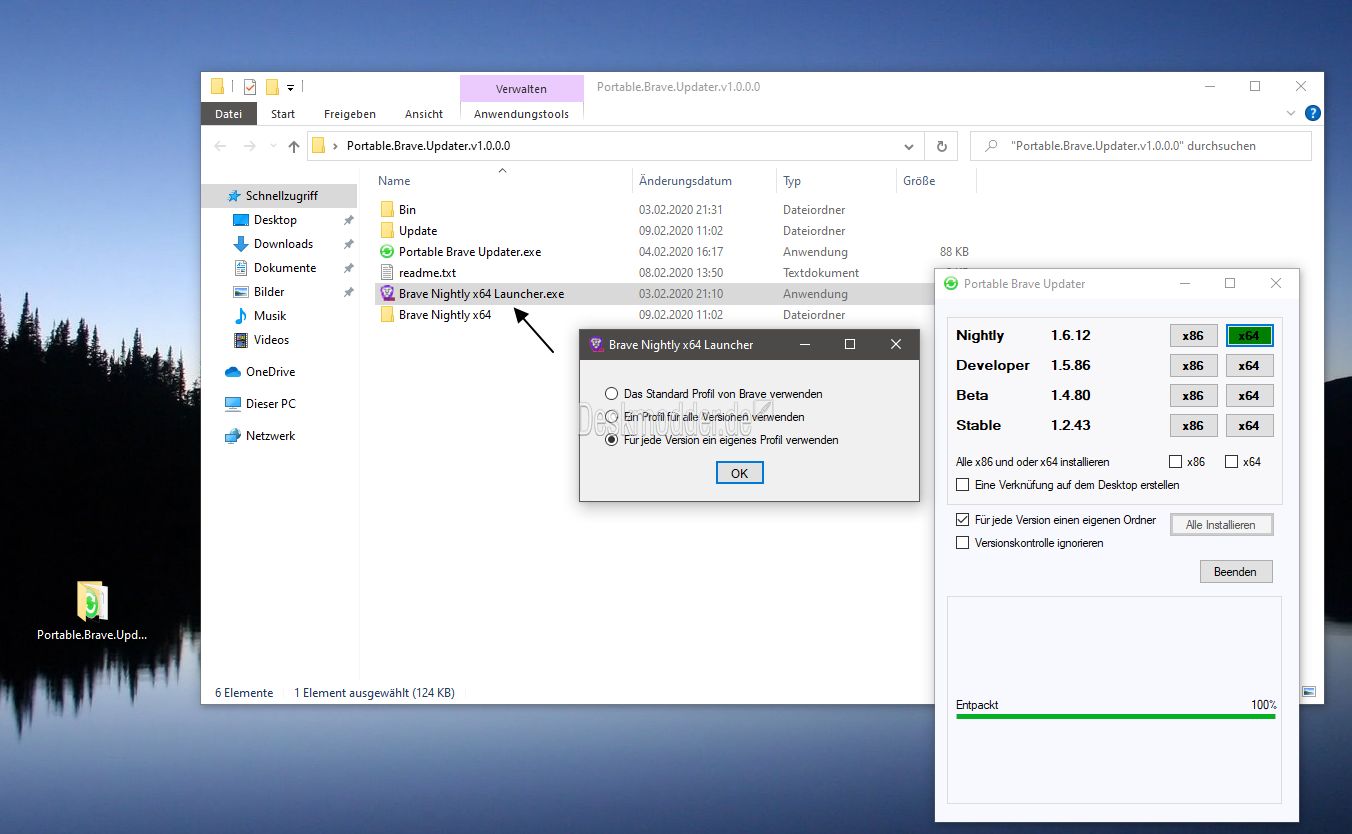Open Desktop in Explorer sidebar
Screen dimensions: 1352x834
point(275,220)
